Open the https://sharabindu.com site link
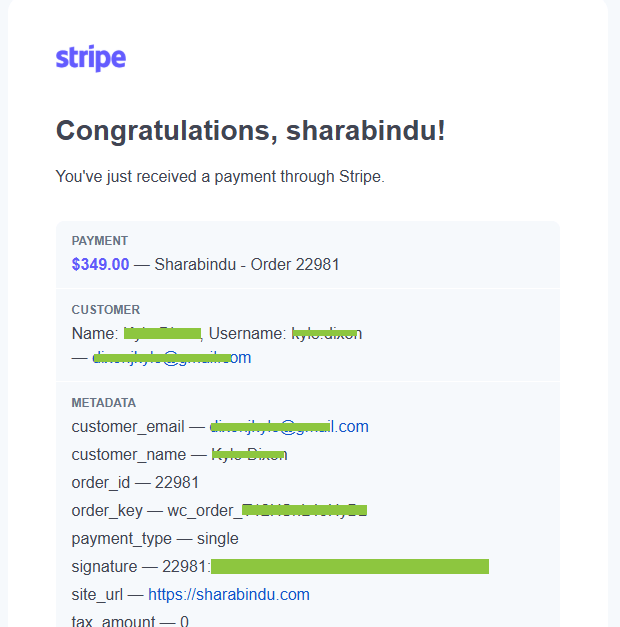This screenshot has height=627, width=620. click(x=229, y=595)
